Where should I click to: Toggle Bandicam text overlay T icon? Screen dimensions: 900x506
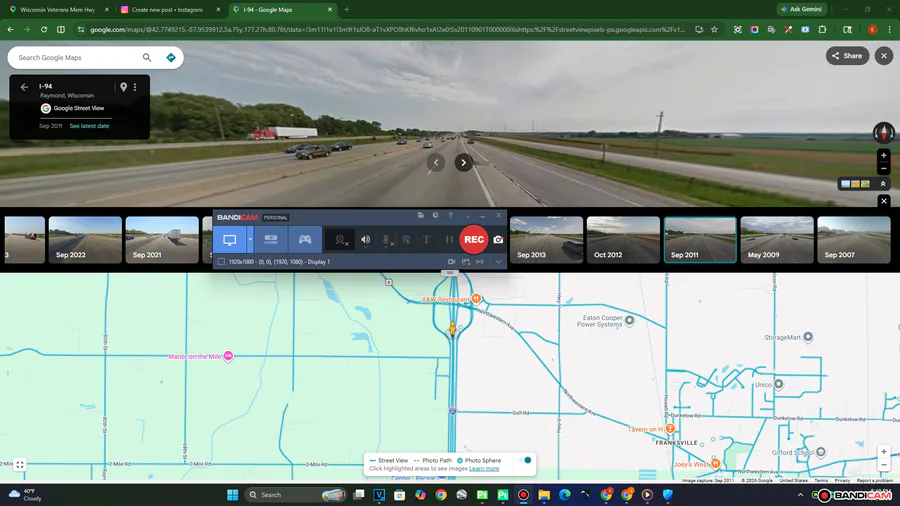click(426, 240)
